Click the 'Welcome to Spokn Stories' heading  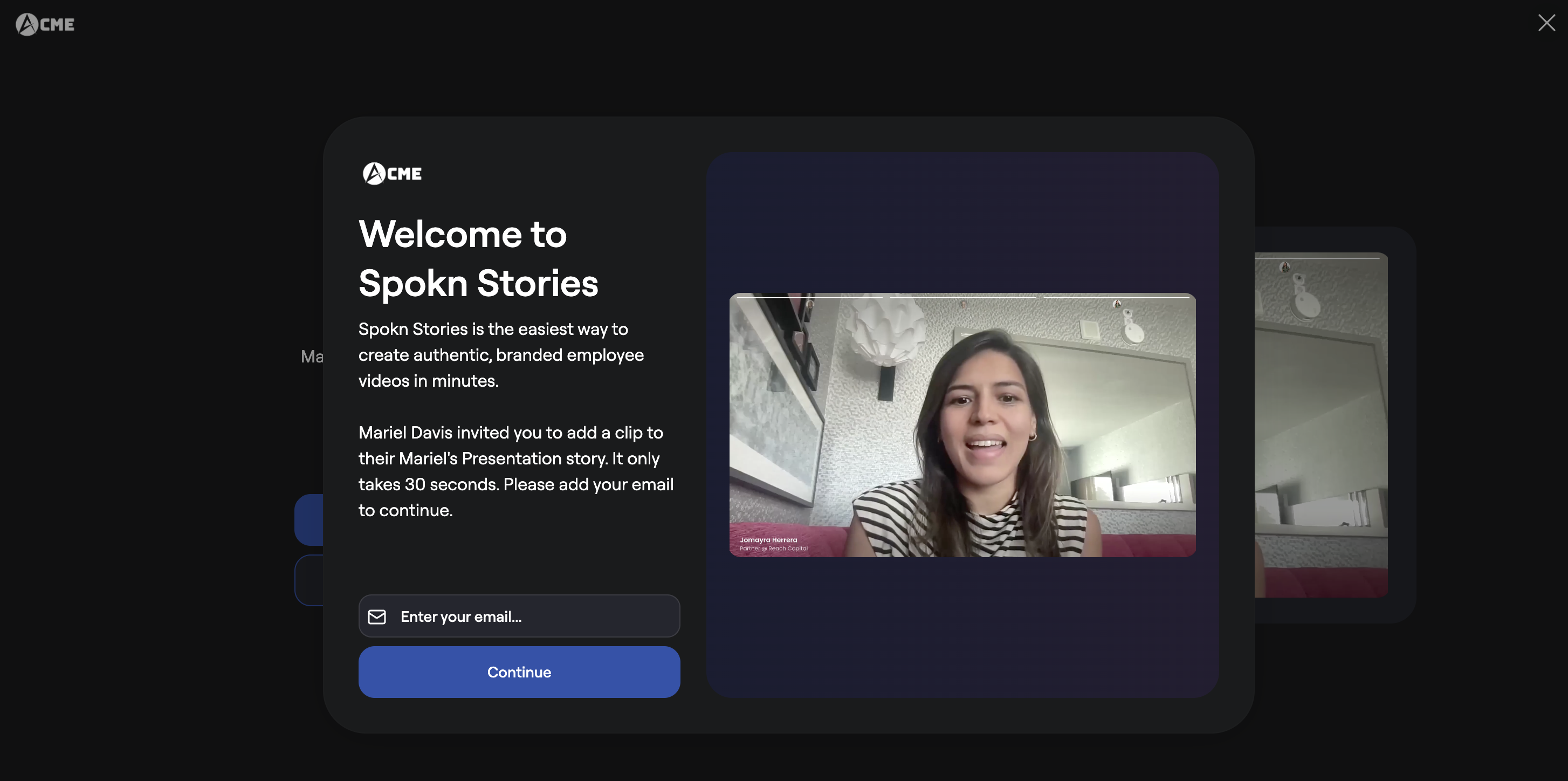tap(478, 259)
